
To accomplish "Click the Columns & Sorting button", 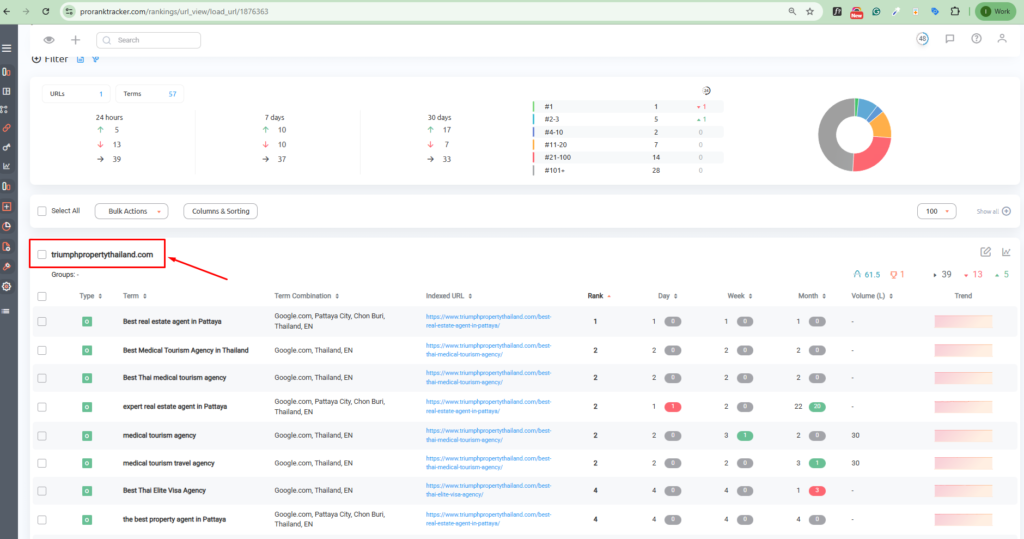I will 221,211.
